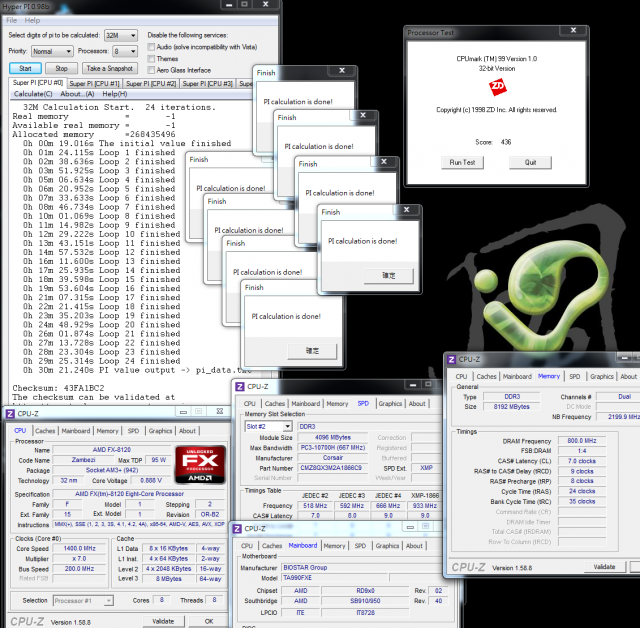Click the Core Speed 1400.0 MHz value

(79, 549)
